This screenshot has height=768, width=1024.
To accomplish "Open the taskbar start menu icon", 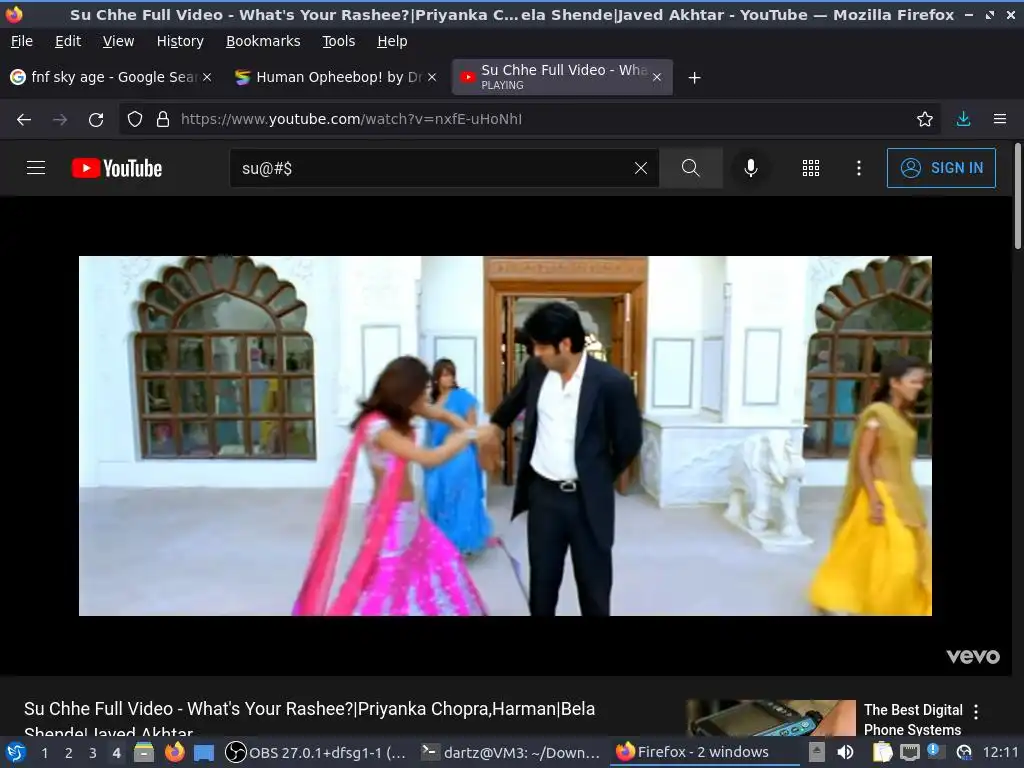I will pos(16,752).
